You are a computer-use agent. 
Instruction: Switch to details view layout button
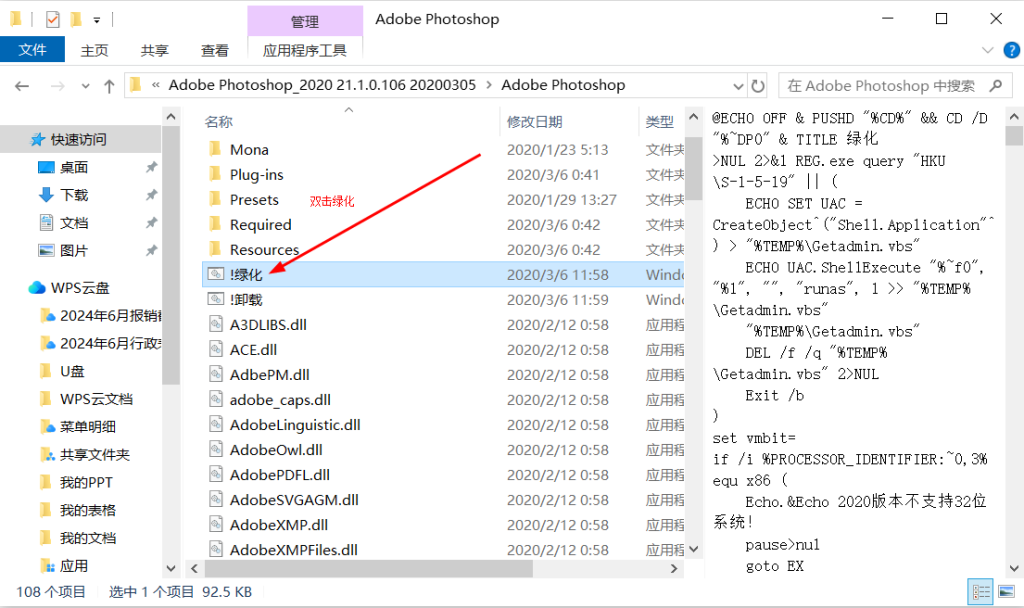[x=981, y=591]
